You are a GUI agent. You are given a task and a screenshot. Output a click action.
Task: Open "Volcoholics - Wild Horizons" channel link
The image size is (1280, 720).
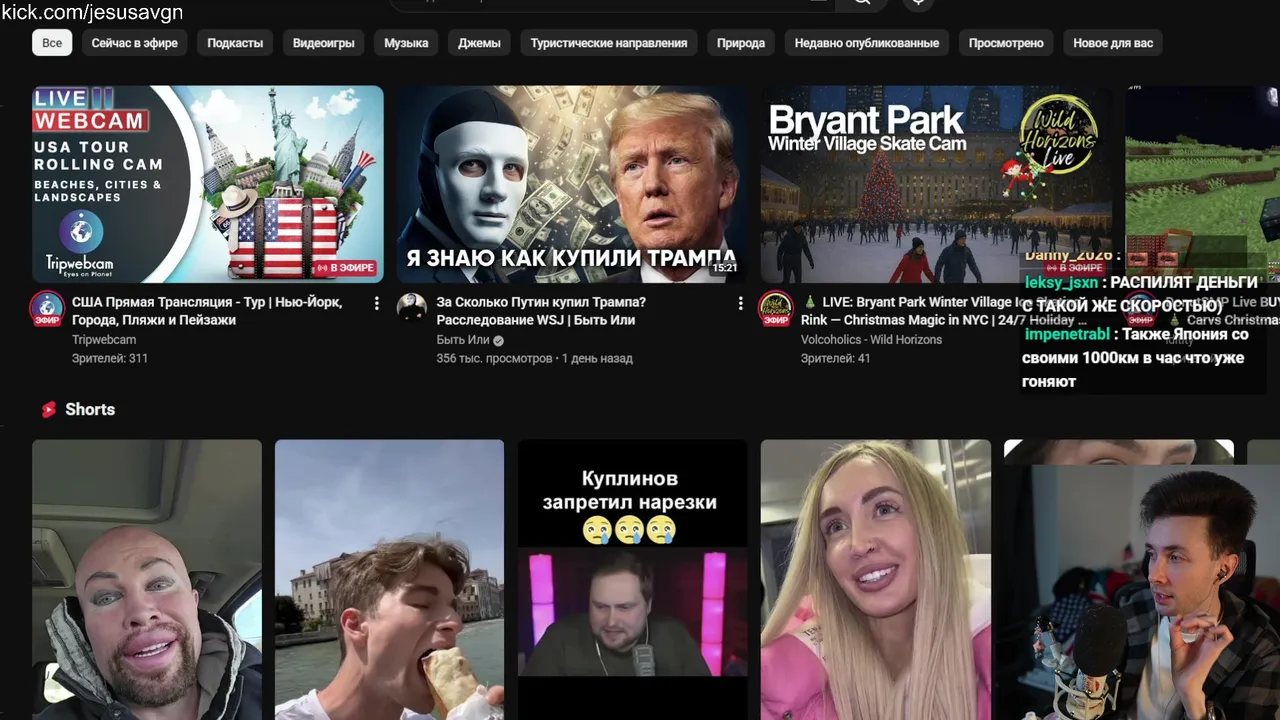tap(871, 340)
